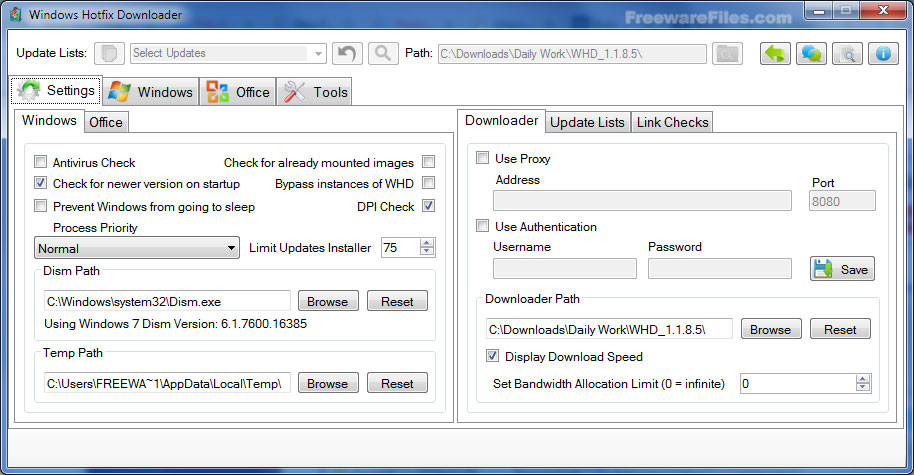The width and height of the screenshot is (914, 475).
Task: Click the proxy Address input field
Action: (x=642, y=201)
